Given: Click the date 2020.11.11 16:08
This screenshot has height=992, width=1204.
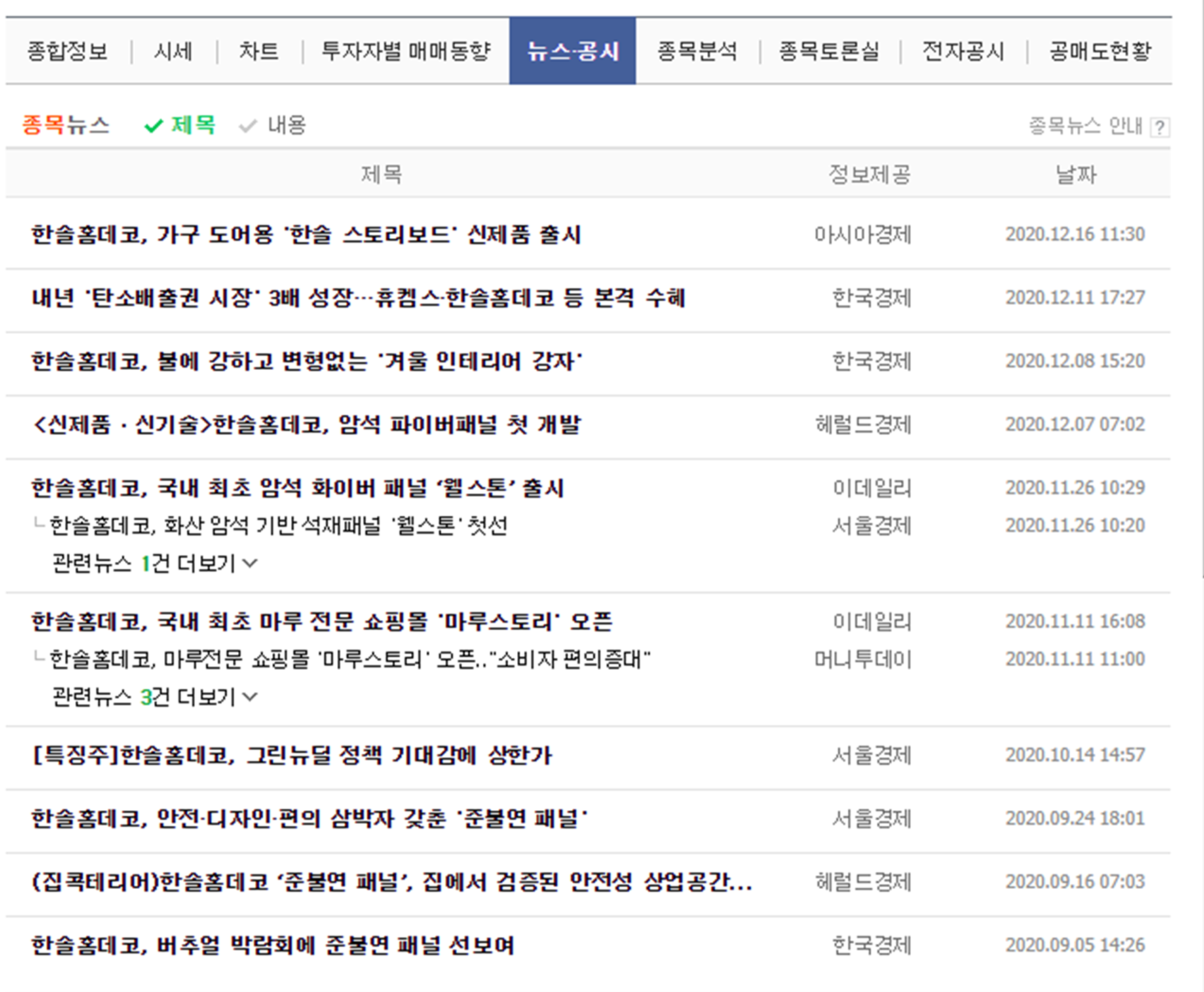Looking at the screenshot, I should (x=1075, y=622).
